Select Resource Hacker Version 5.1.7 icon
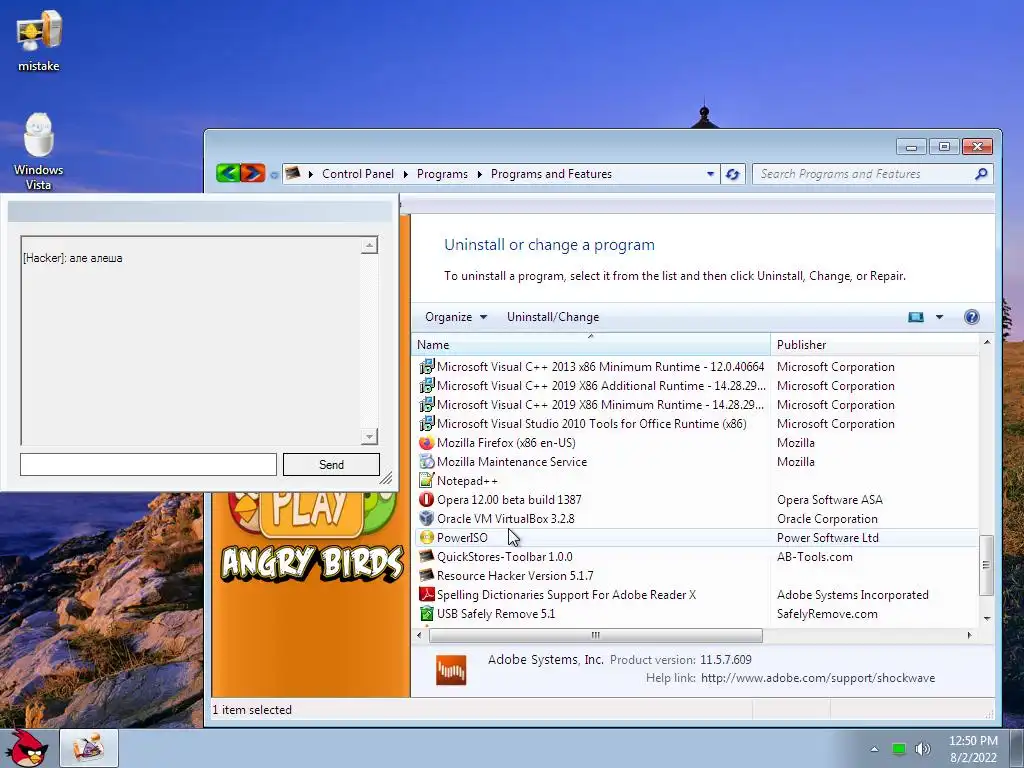 [426, 575]
